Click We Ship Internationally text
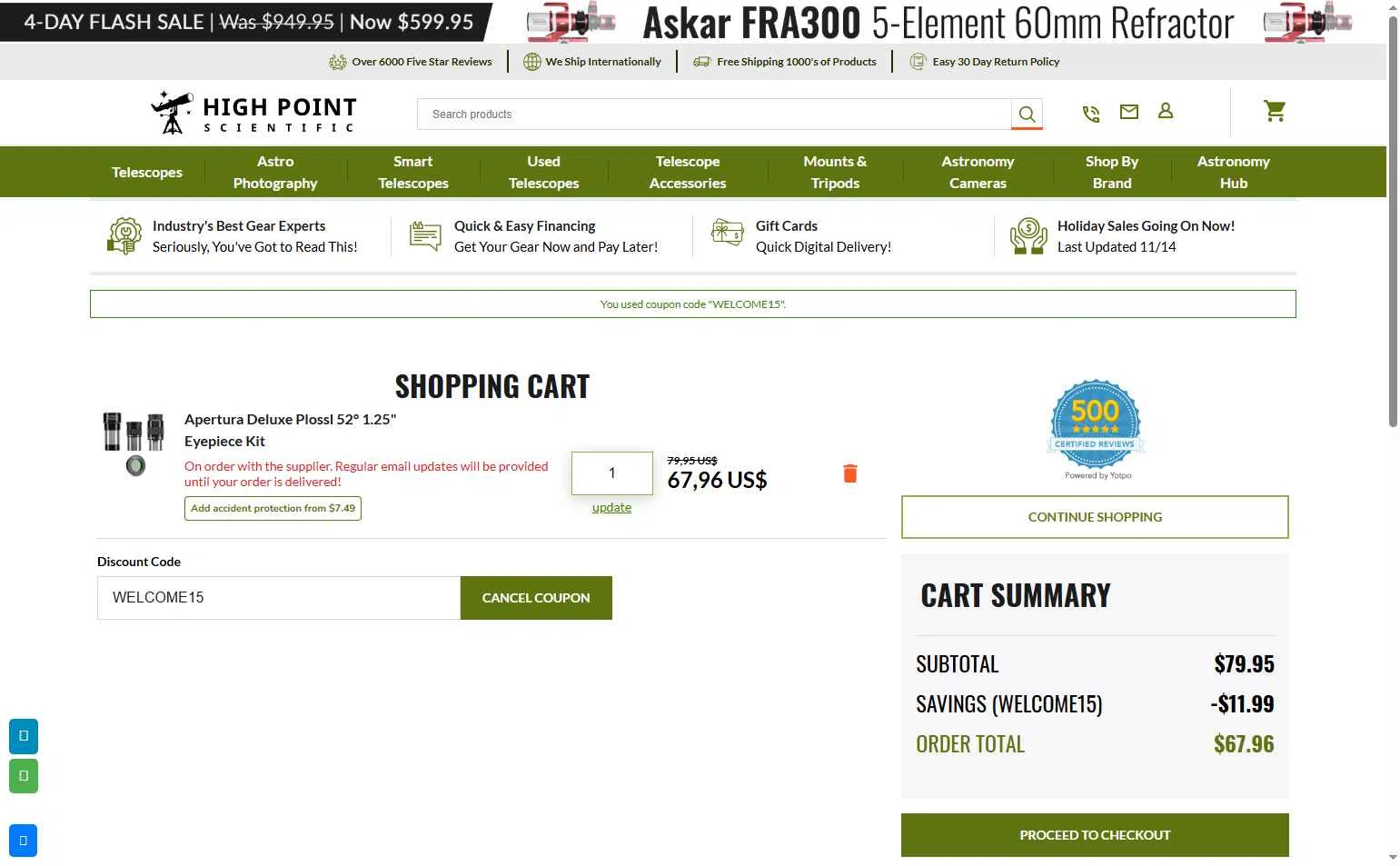 [x=603, y=62]
